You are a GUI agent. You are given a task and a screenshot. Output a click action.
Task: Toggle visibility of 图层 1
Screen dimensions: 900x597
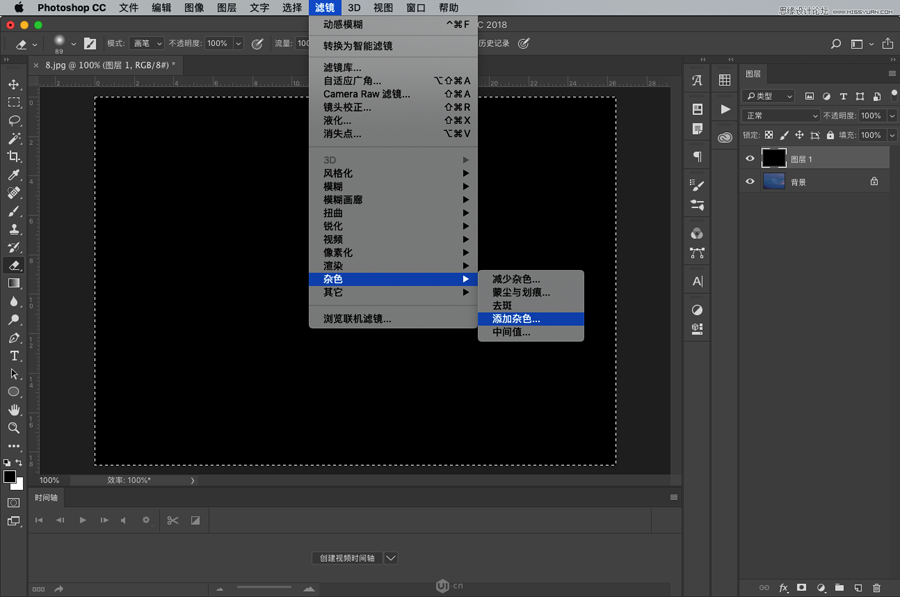748,159
